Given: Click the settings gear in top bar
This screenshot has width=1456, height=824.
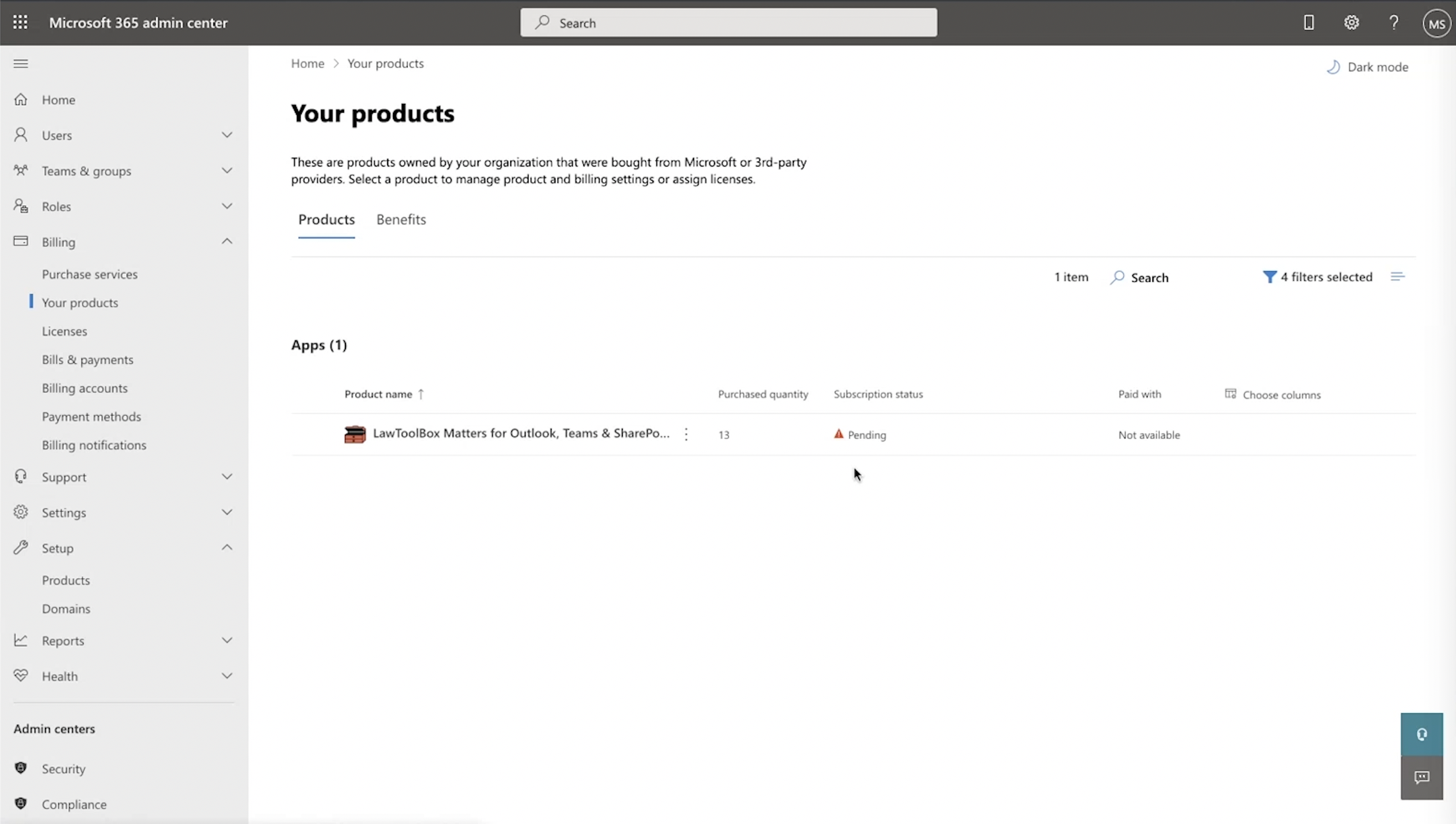Looking at the screenshot, I should (x=1351, y=22).
